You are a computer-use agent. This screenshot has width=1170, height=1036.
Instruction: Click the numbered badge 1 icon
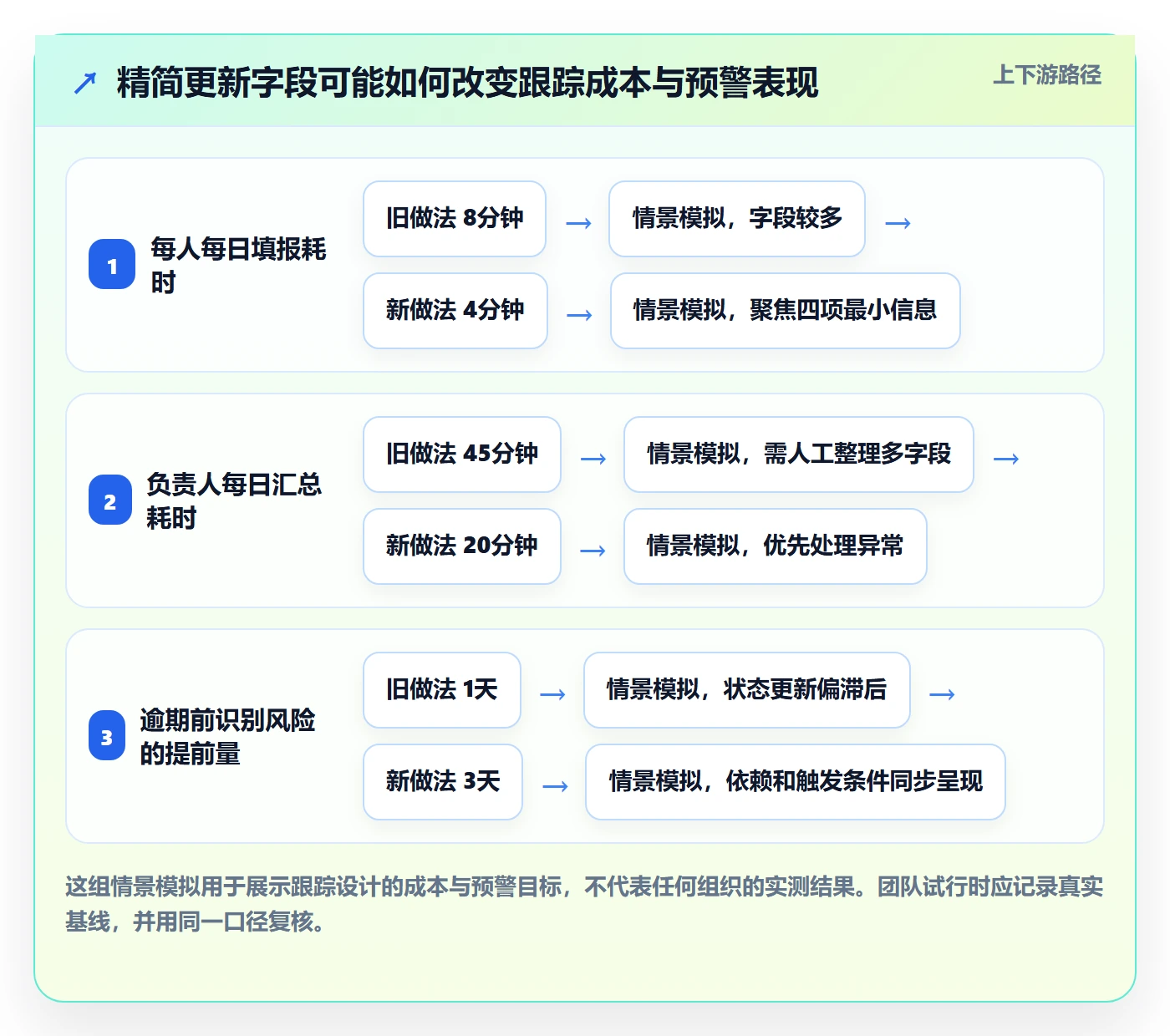pos(112,265)
